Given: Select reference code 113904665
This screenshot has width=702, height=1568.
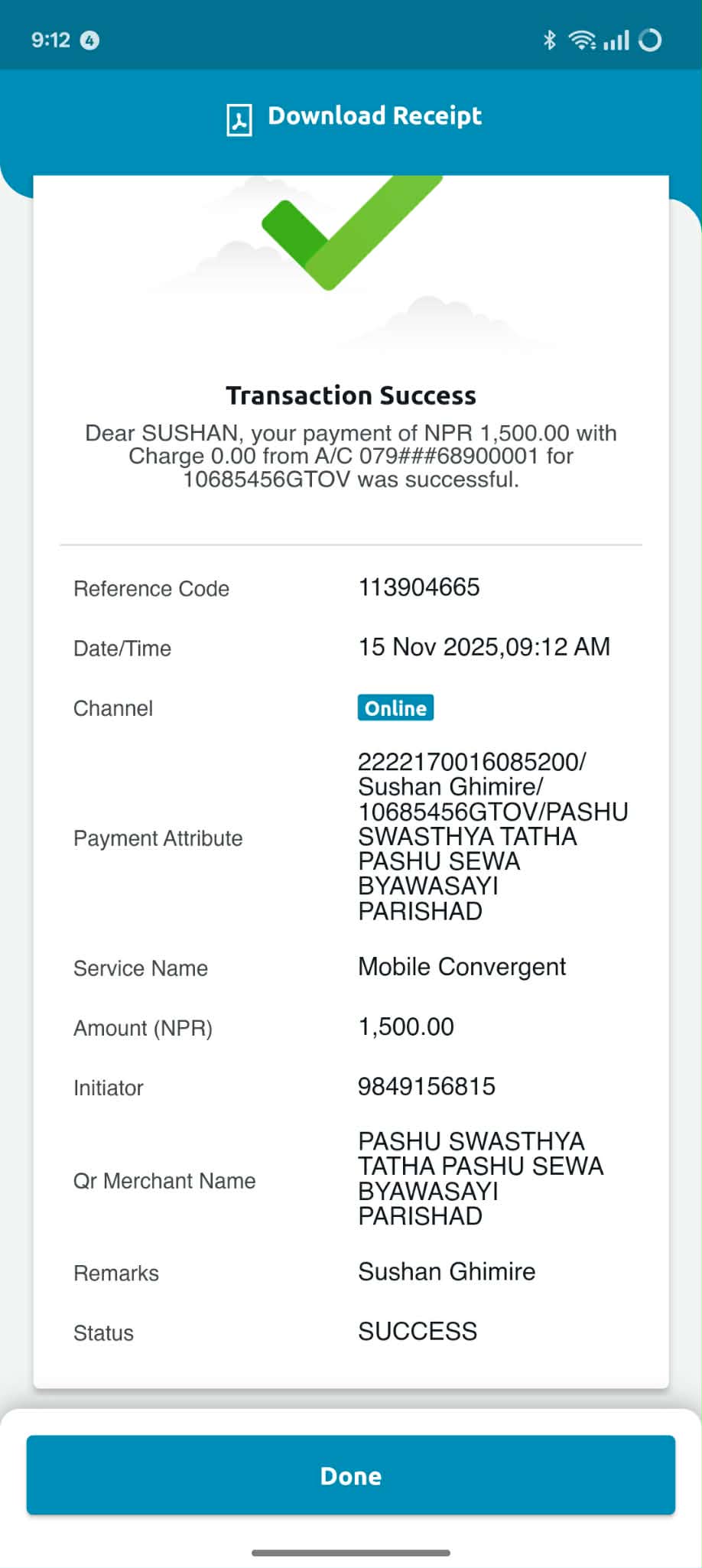Looking at the screenshot, I should [419, 587].
